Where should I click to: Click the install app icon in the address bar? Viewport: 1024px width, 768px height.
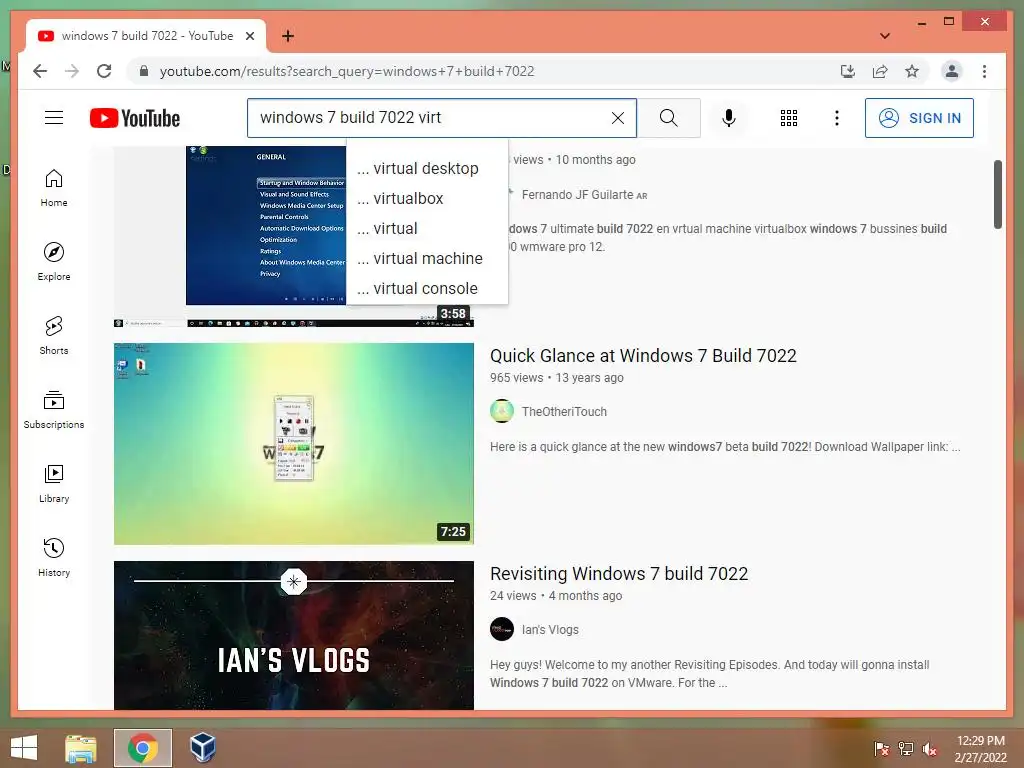coord(848,71)
